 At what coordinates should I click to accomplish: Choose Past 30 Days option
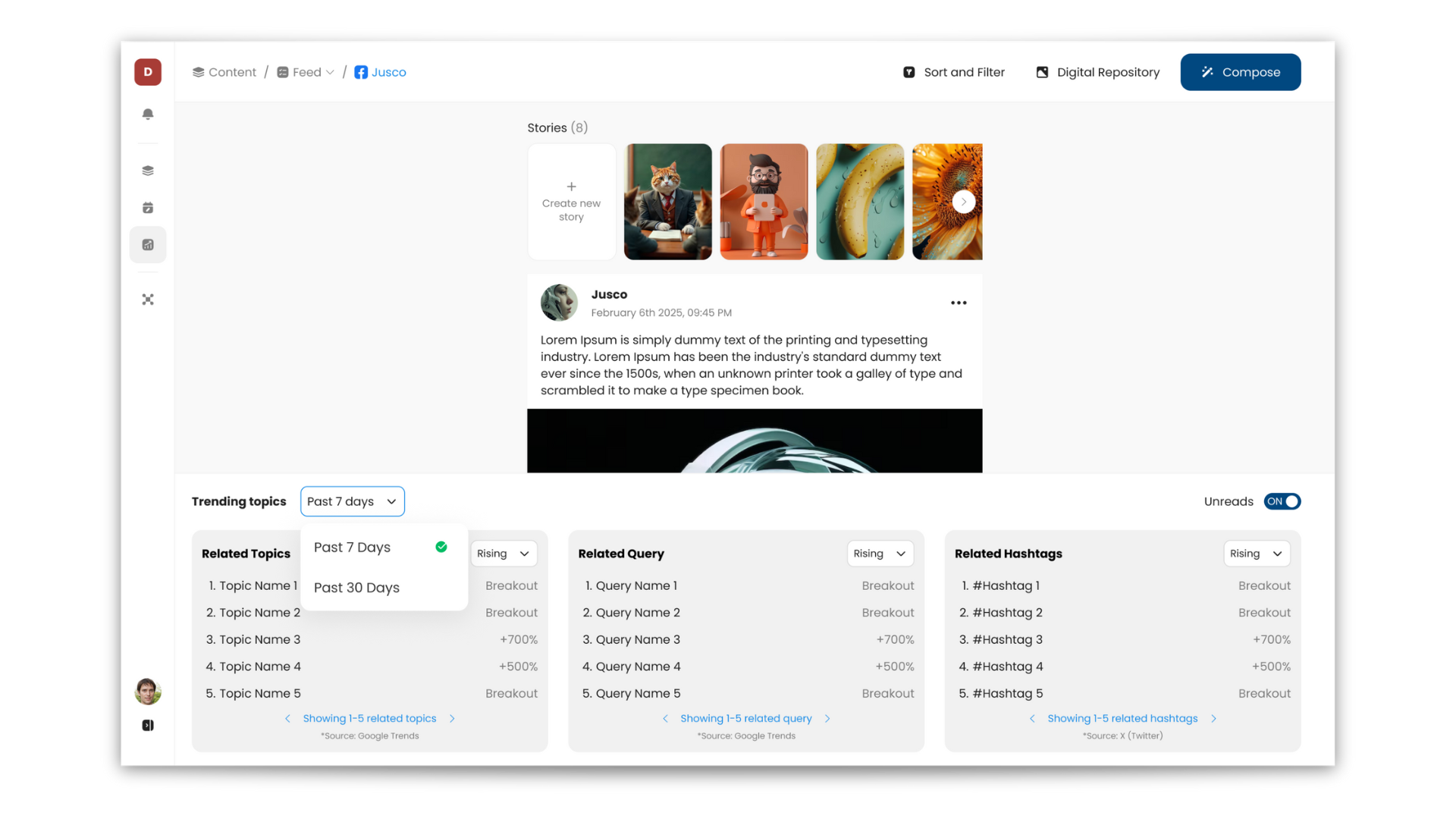(356, 588)
